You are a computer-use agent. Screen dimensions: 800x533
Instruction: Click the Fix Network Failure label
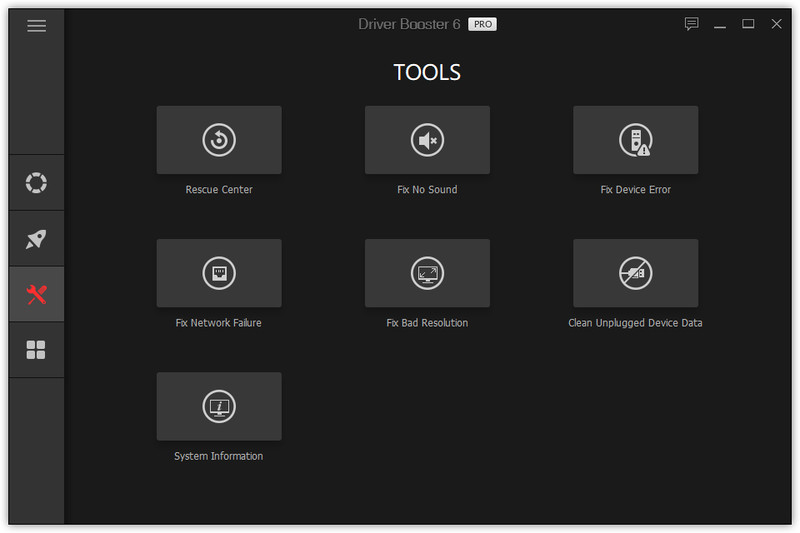pyautogui.click(x=218, y=323)
